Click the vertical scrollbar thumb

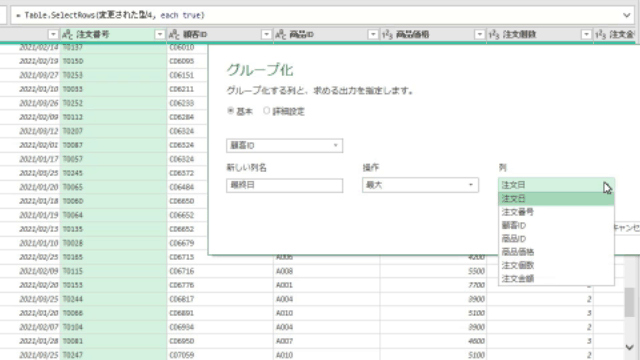630,302
